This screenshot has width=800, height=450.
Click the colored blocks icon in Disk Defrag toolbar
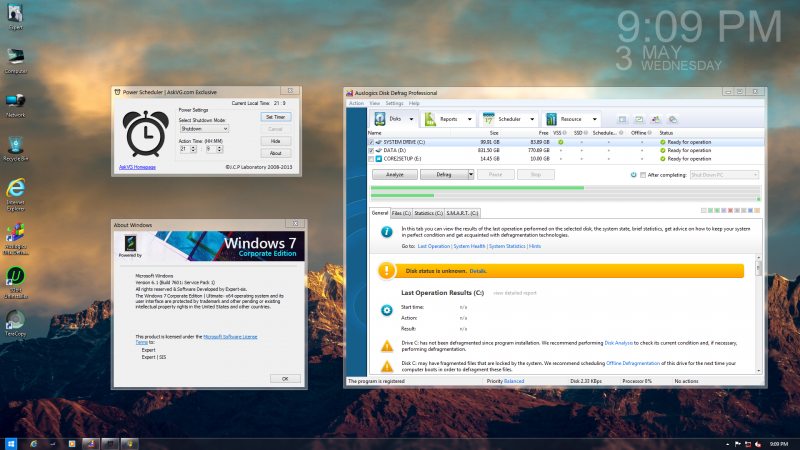[656, 119]
